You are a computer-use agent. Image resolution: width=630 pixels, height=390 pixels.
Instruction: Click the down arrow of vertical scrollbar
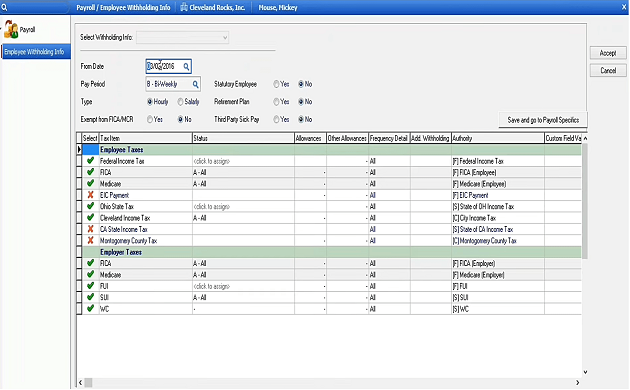(585, 372)
